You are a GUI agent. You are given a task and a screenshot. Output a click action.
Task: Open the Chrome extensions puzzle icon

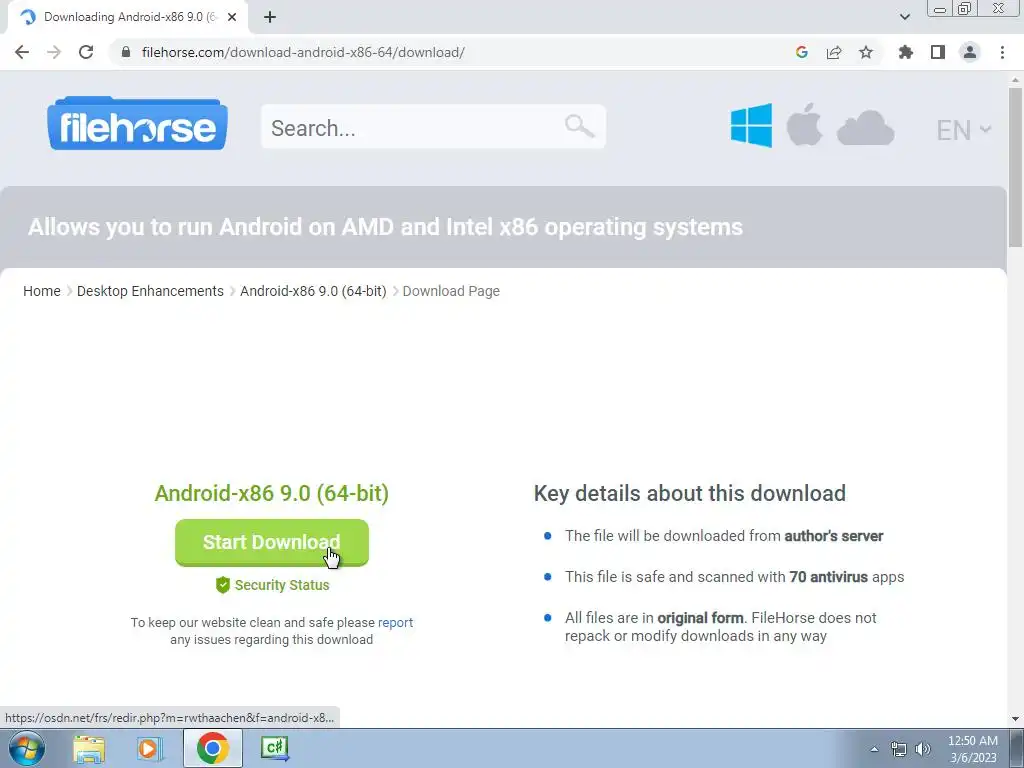(x=905, y=52)
